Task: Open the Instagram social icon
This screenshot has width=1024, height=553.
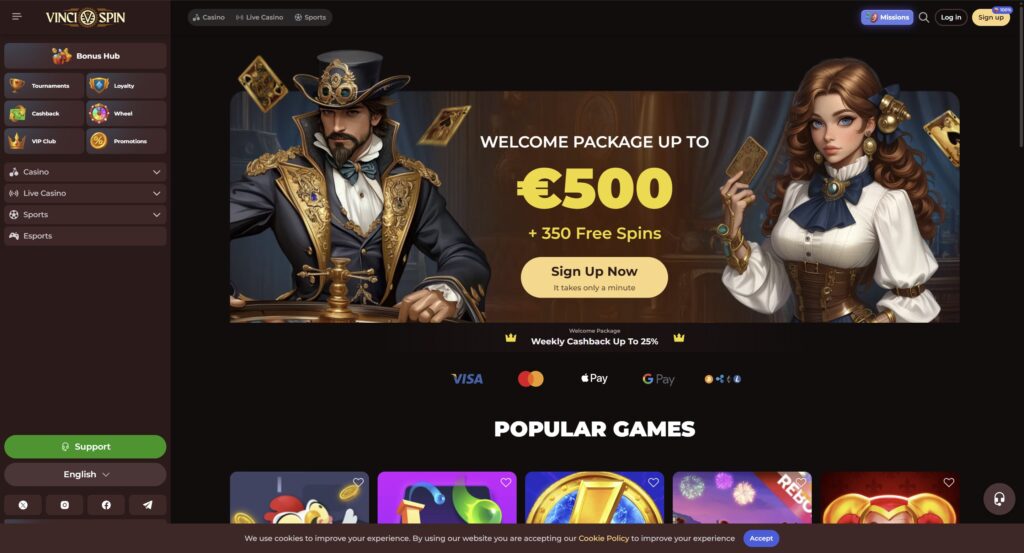Action: point(65,505)
